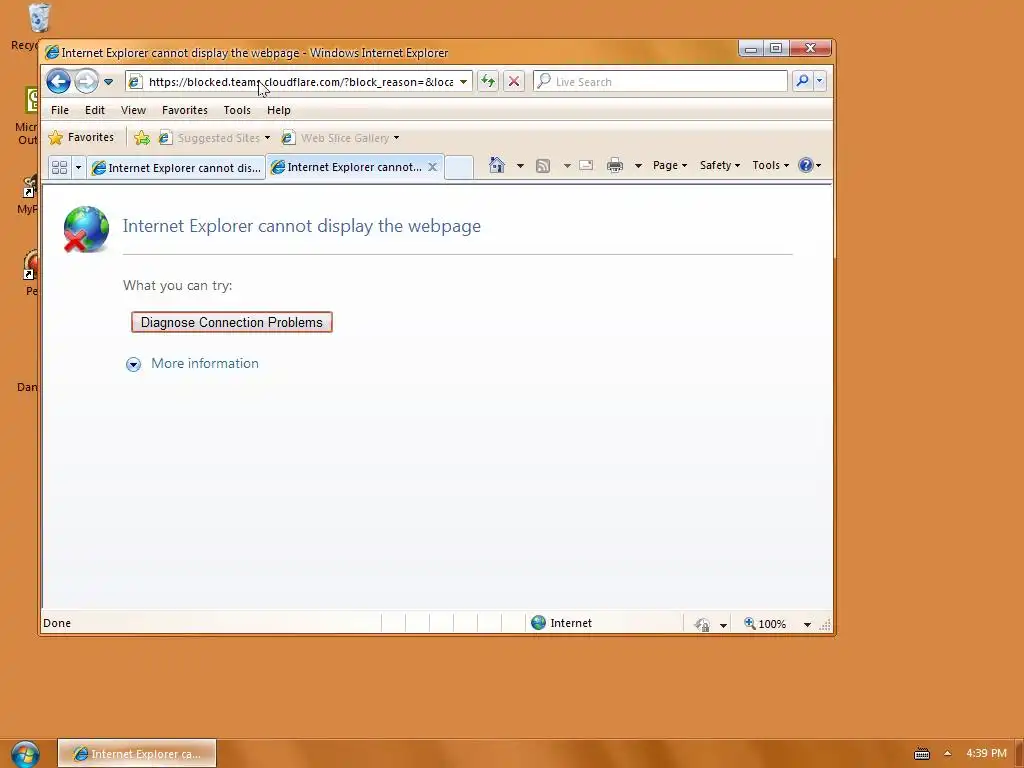Click the Quick Tabs grid icon
This screenshot has height=768, width=1024.
(x=59, y=168)
